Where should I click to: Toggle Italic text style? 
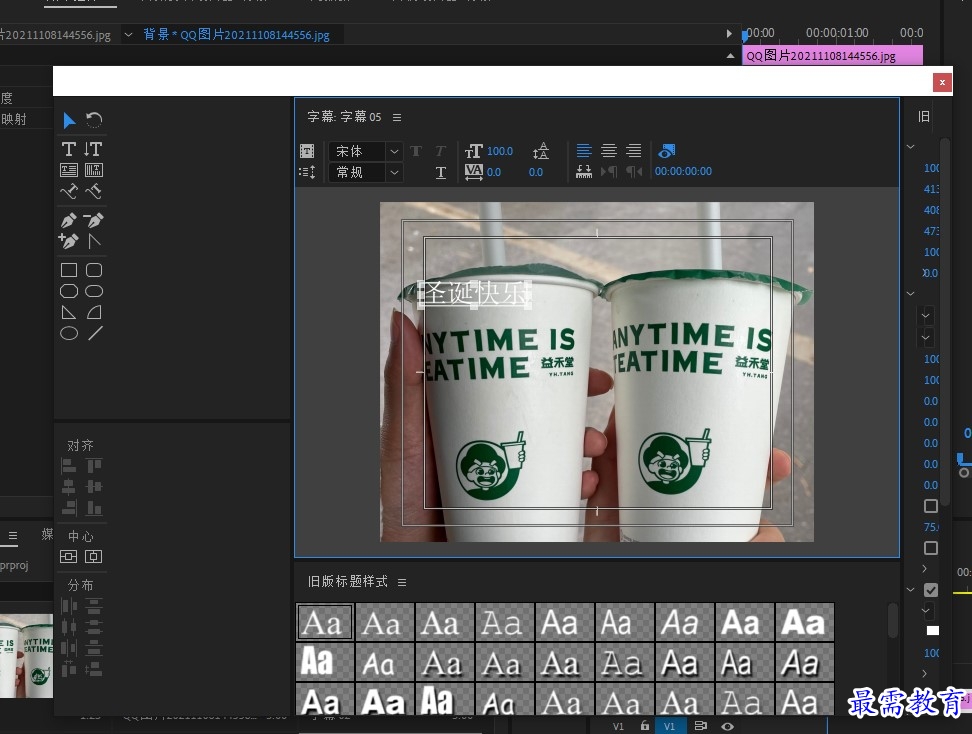tap(440, 151)
